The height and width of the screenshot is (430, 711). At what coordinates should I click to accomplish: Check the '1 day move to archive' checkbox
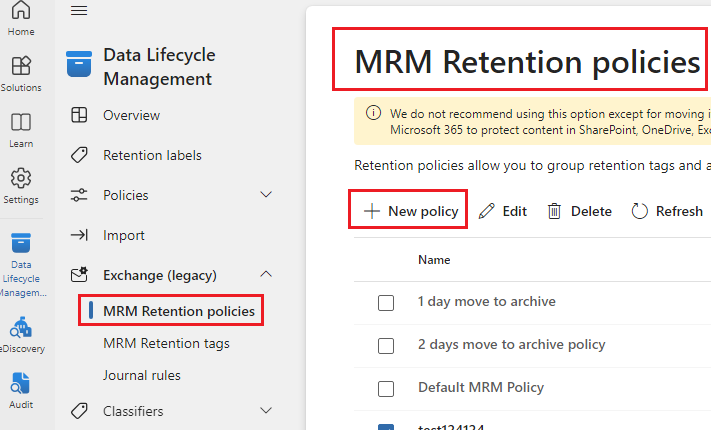pyautogui.click(x=386, y=303)
